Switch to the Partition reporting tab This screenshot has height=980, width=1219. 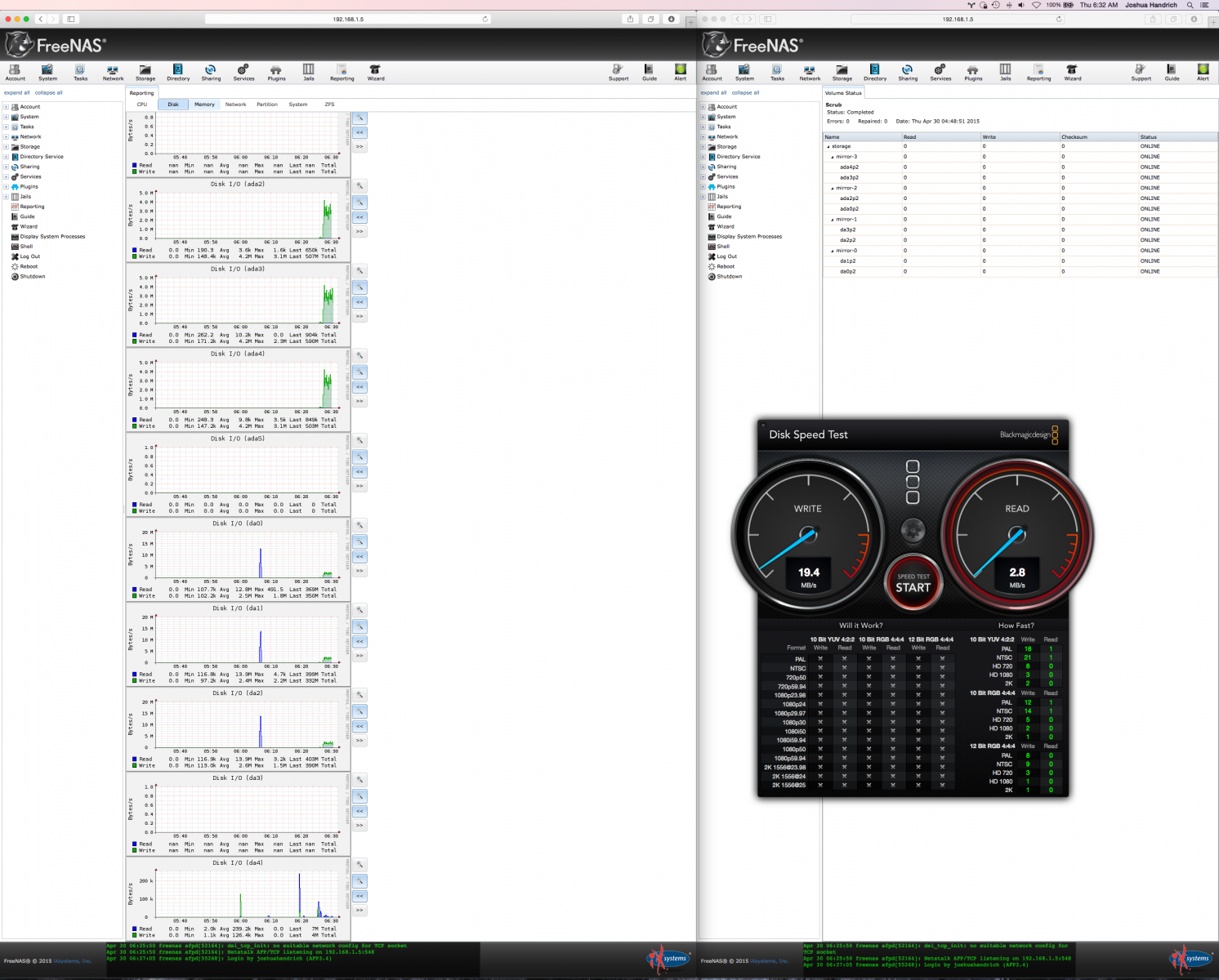coord(267,105)
